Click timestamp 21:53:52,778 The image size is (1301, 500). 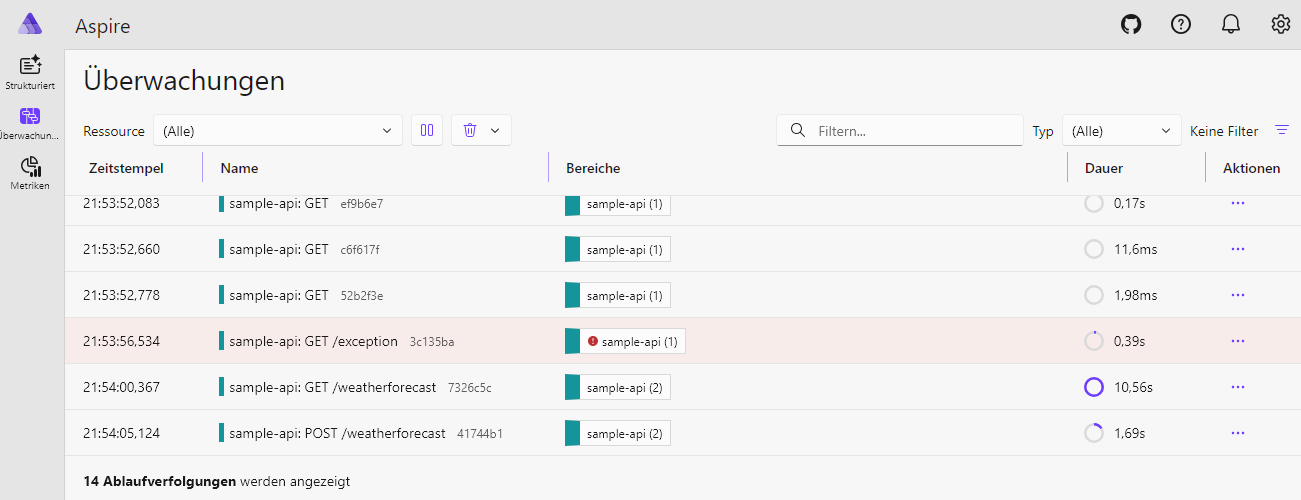121,295
